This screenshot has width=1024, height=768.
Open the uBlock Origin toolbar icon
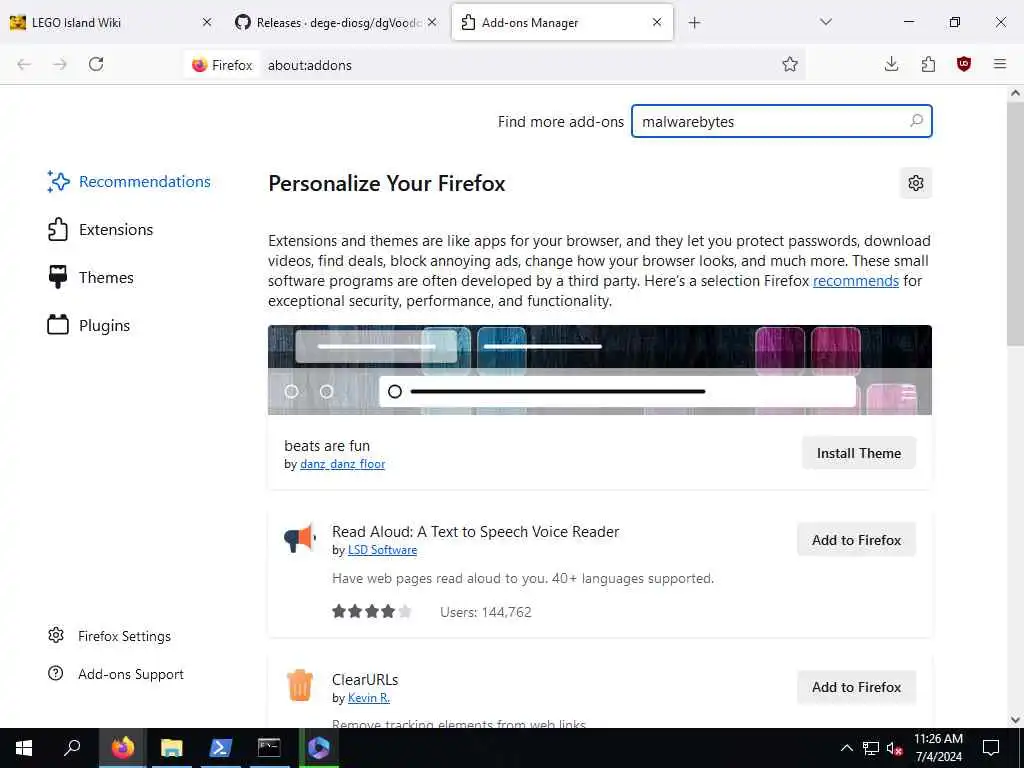coord(964,64)
